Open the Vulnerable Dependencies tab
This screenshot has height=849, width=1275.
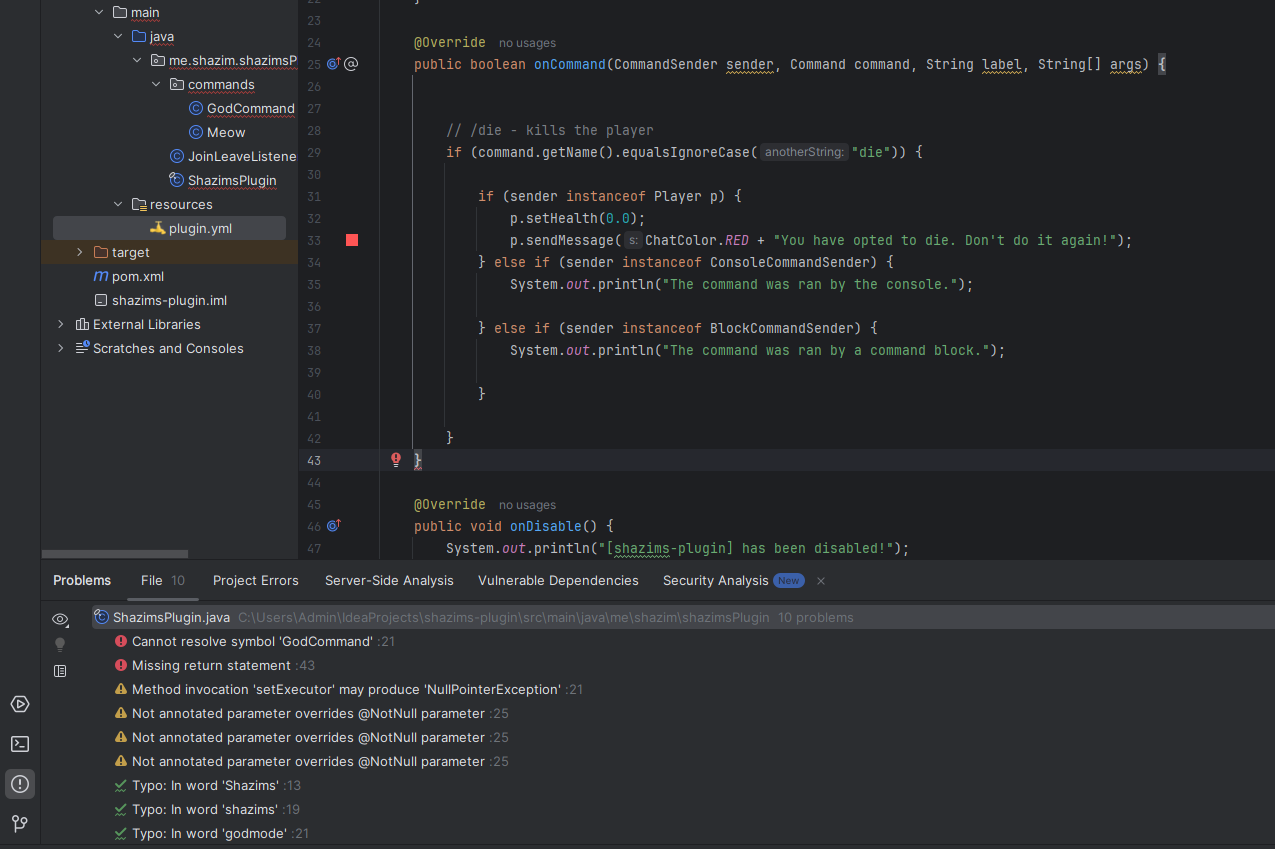tap(558, 581)
